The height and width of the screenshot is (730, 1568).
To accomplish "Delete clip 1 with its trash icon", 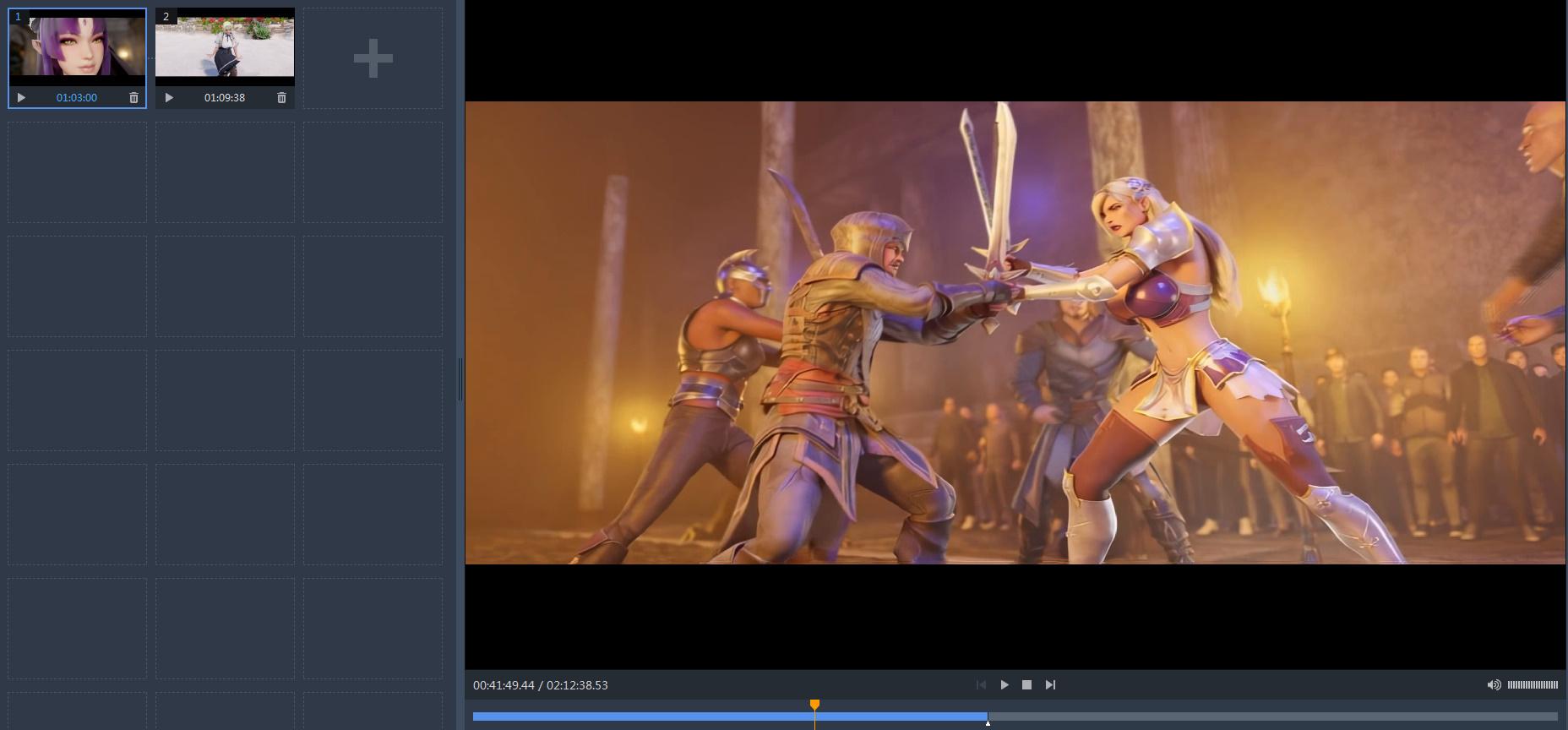I will [133, 98].
